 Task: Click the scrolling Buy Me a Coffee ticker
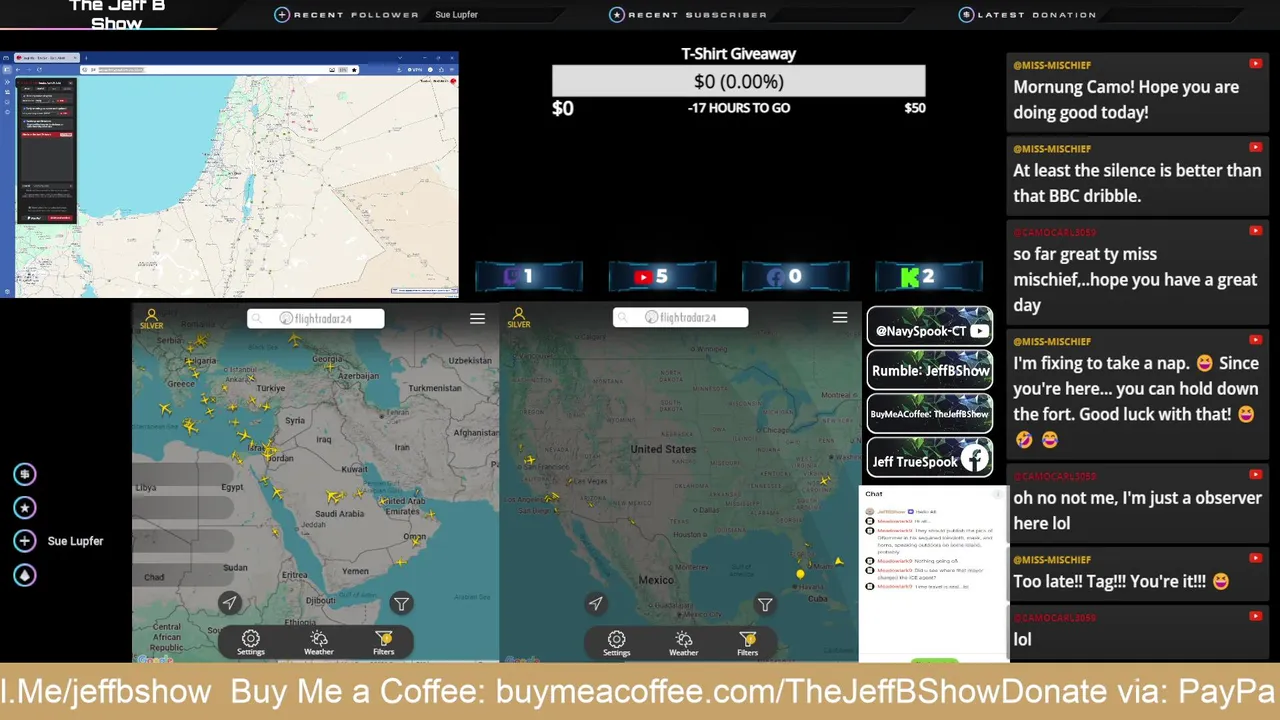coord(640,691)
